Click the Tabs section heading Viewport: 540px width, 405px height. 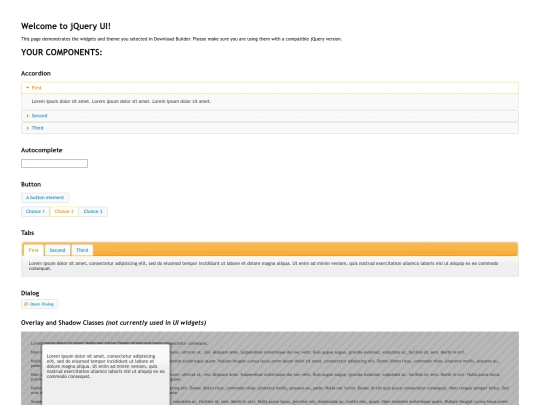pyautogui.click(x=28, y=233)
